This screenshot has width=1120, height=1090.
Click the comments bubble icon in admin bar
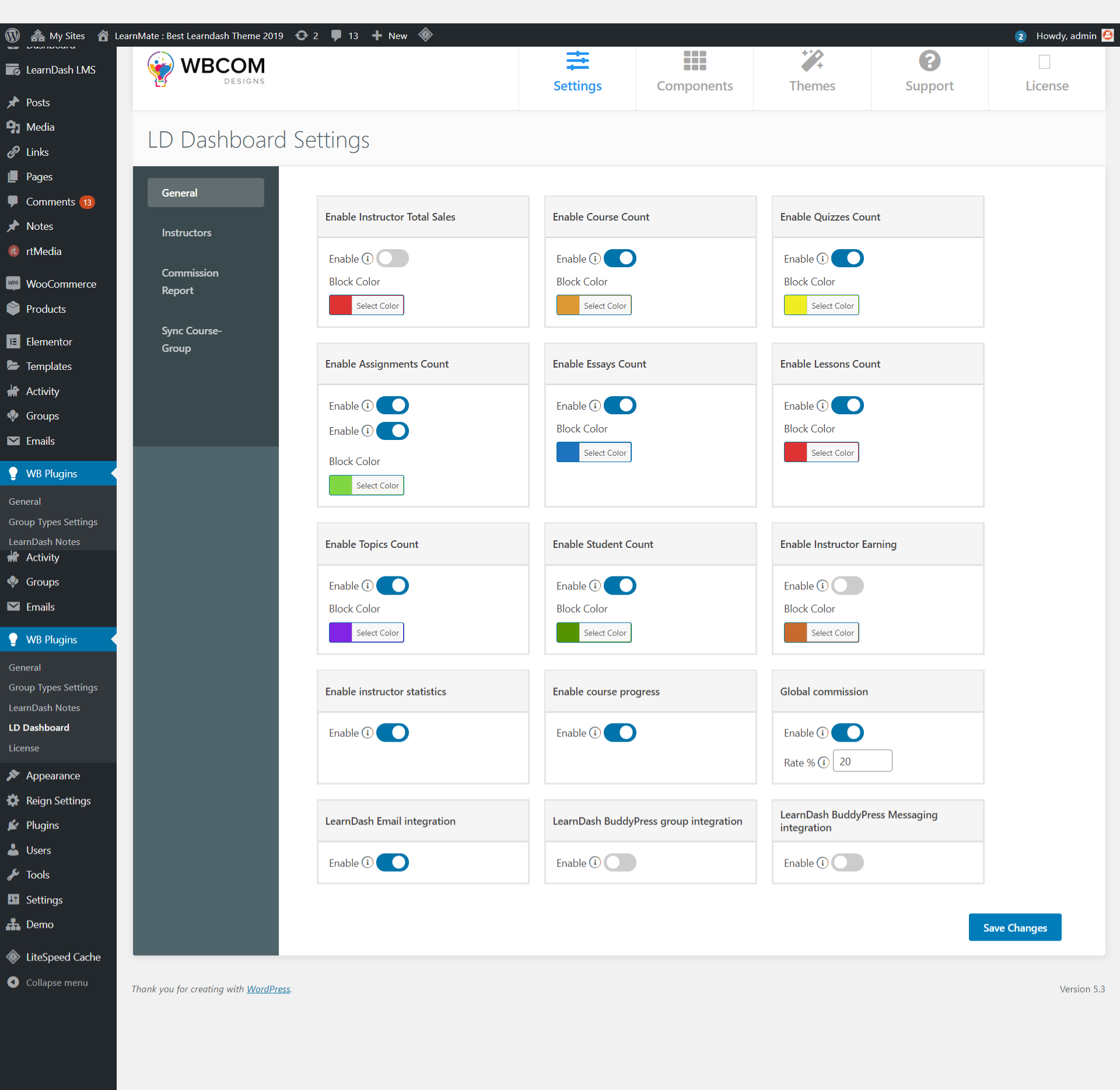[336, 35]
